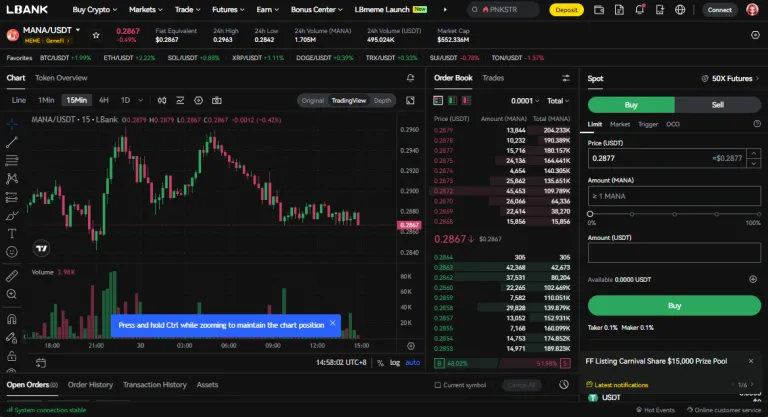Open the language globe icon
Image resolution: width=768 pixels, height=417 pixels.
coord(680,9)
